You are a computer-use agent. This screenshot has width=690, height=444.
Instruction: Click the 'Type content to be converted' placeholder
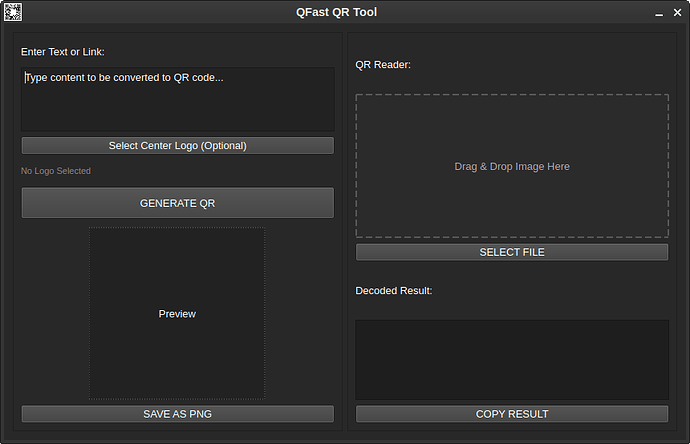click(124, 77)
